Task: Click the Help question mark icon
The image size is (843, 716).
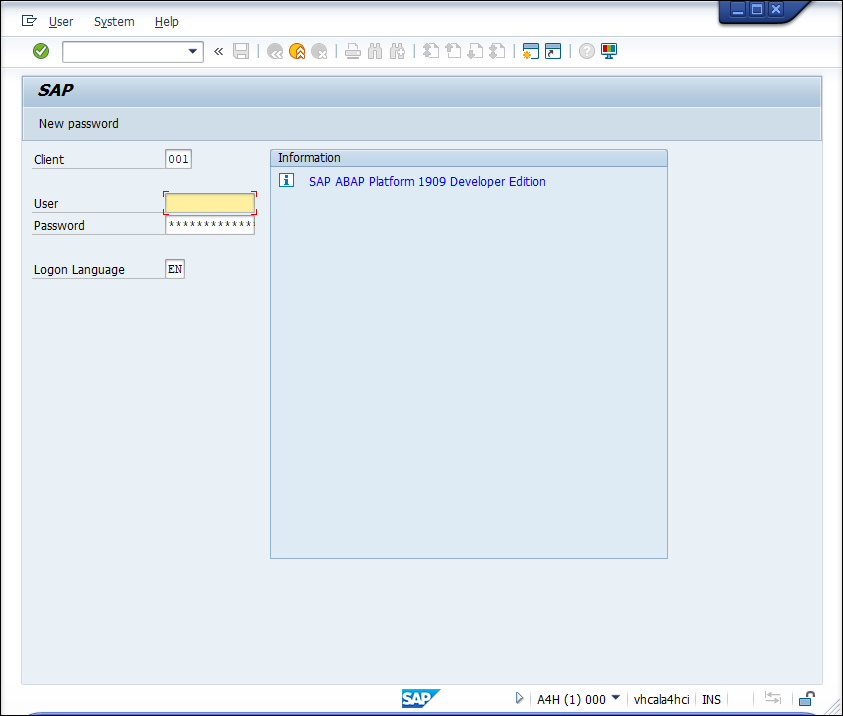Action: pos(587,51)
